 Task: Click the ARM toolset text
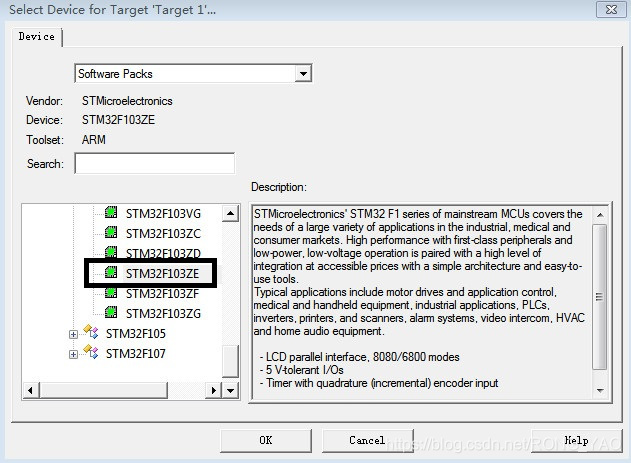94,140
